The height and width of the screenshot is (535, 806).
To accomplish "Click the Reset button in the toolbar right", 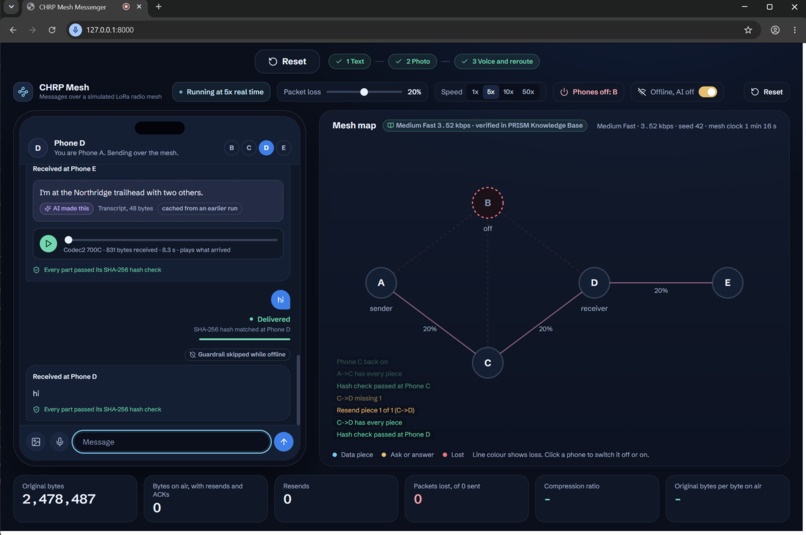I will (766, 92).
